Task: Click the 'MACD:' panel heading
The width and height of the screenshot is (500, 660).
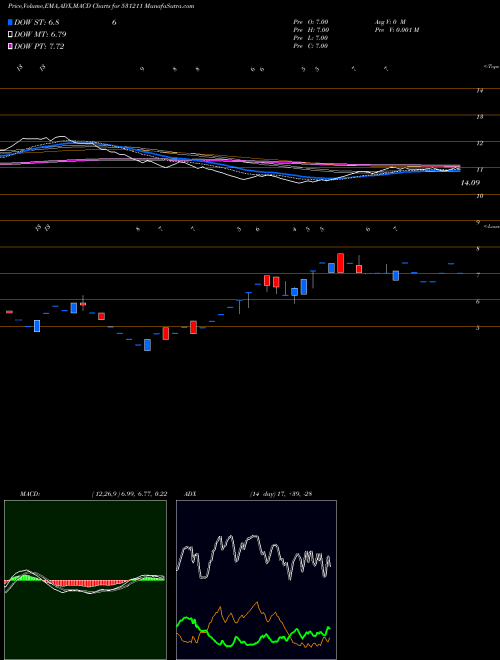Action: (x=29, y=494)
